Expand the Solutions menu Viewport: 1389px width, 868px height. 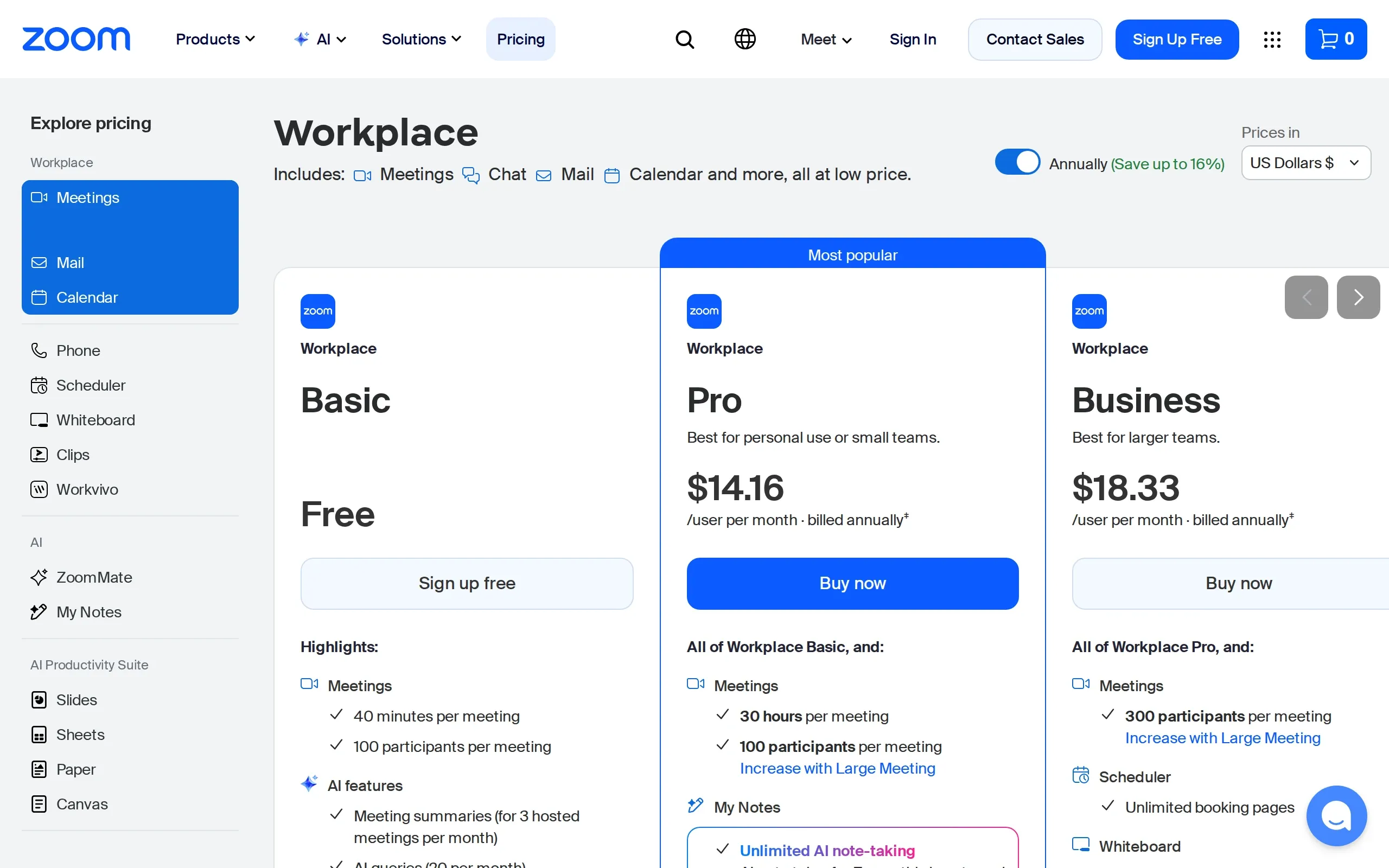point(421,39)
